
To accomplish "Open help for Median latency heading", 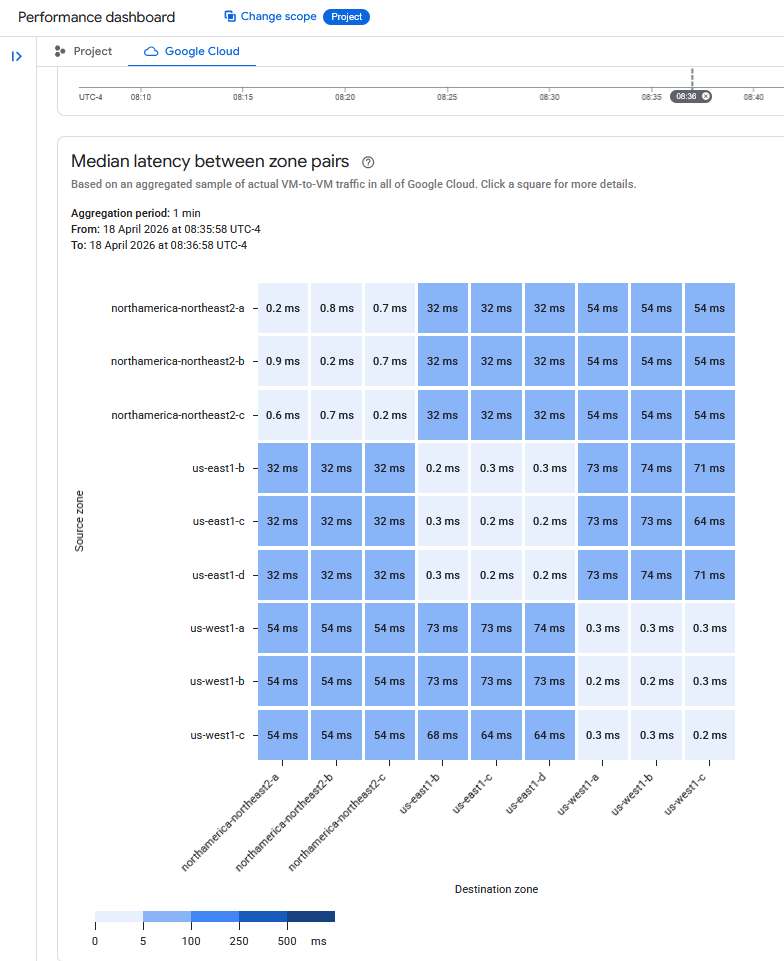I will 368,162.
